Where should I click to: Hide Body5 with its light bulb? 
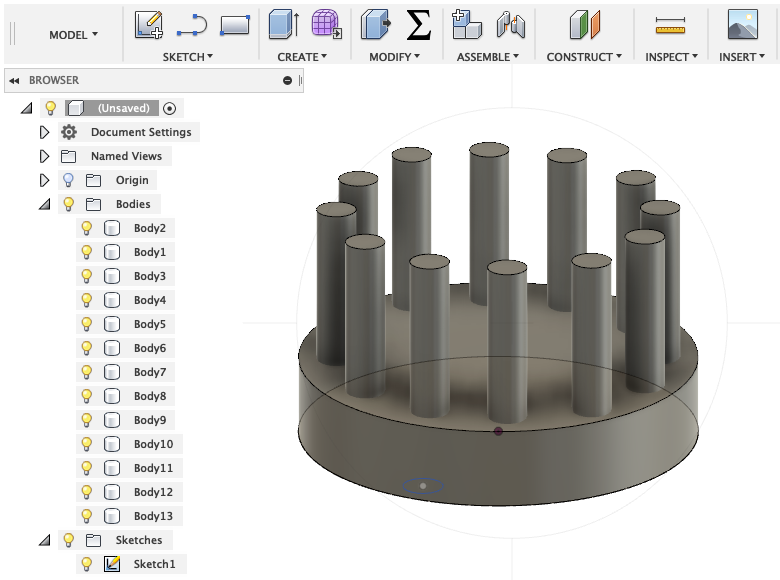click(x=87, y=324)
